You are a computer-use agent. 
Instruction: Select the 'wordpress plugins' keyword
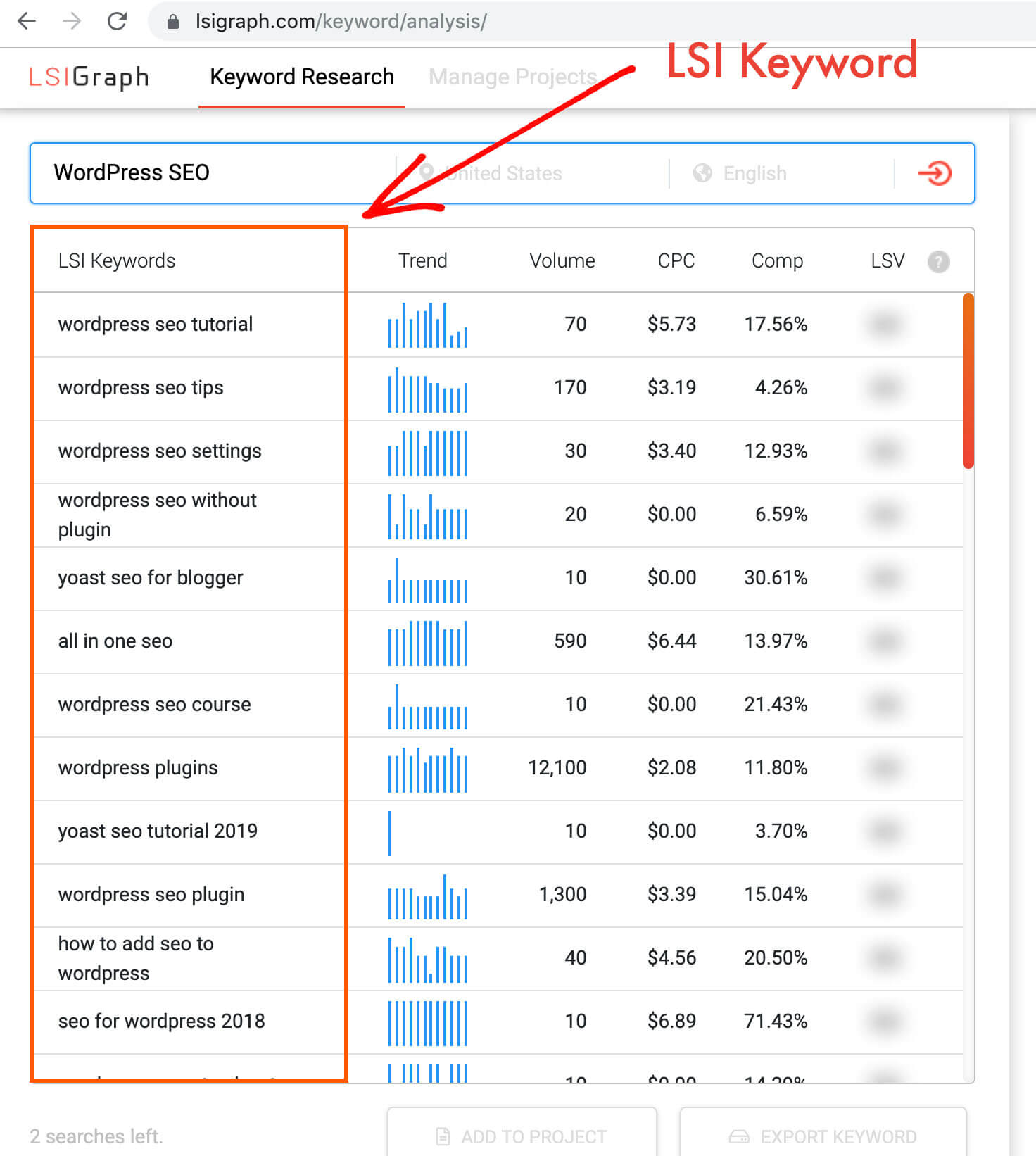[x=138, y=767]
